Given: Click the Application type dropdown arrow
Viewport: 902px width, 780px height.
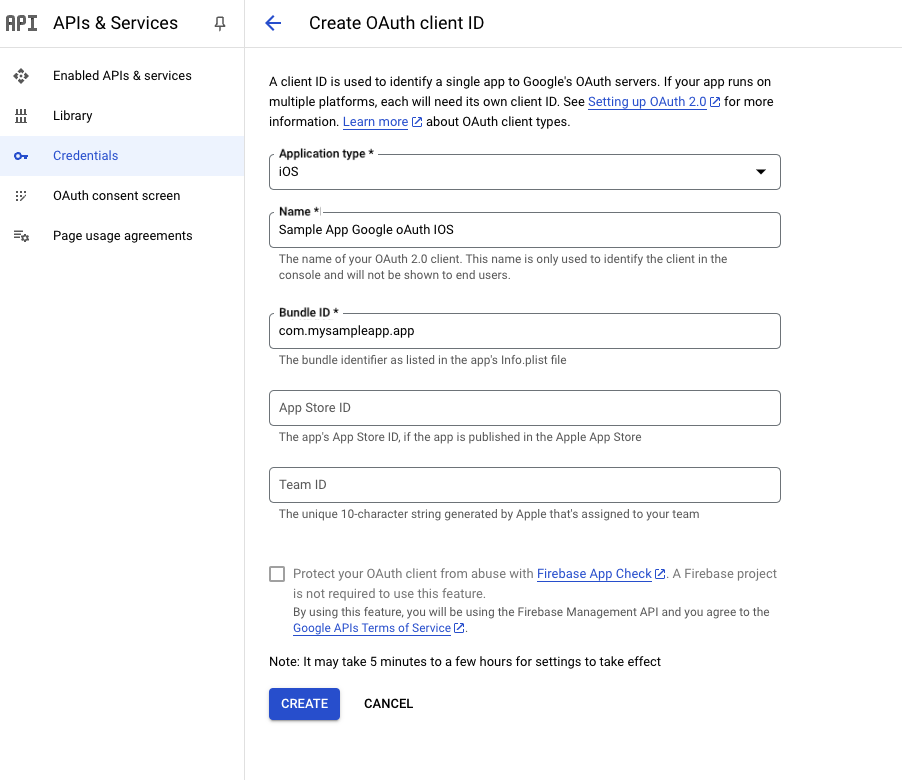Looking at the screenshot, I should (761, 171).
